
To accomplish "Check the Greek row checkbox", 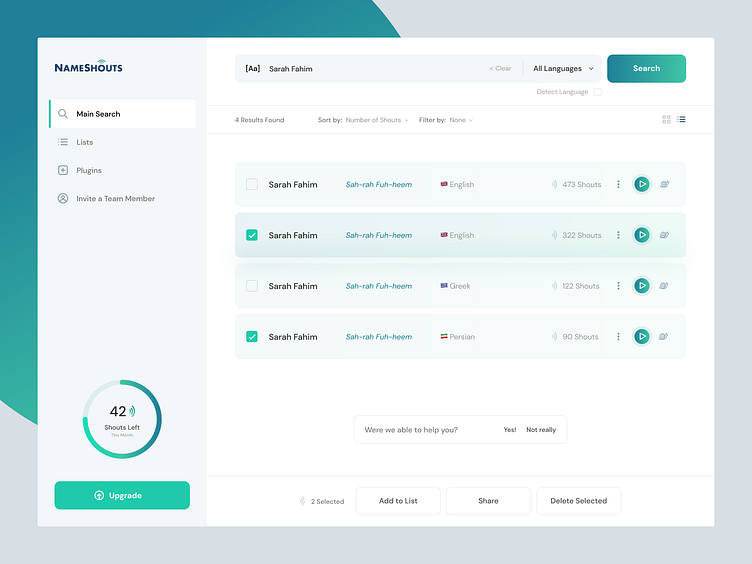I will pyautogui.click(x=252, y=286).
